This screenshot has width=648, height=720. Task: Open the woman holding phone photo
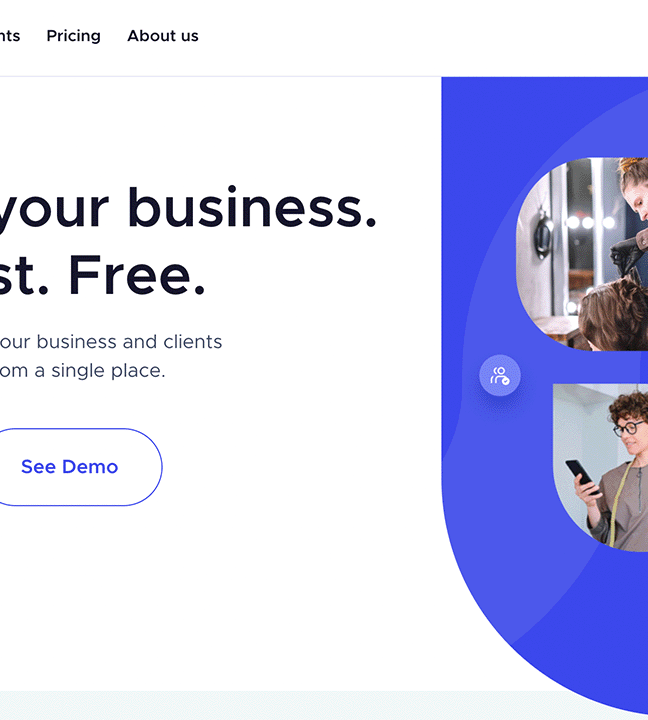coord(601,467)
